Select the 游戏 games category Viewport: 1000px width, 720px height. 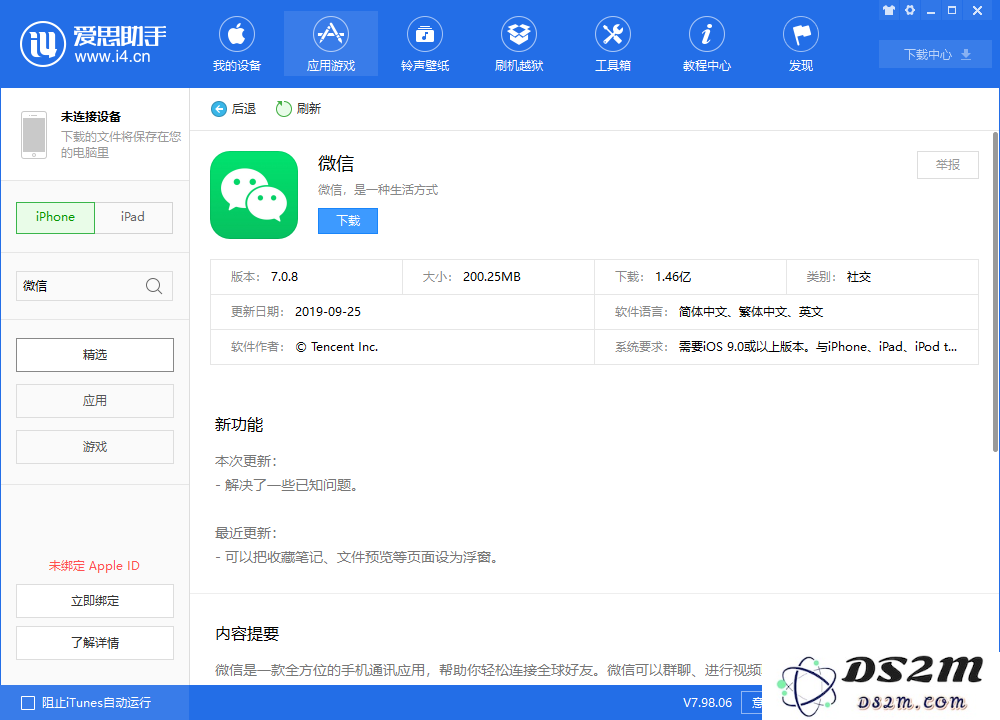[95, 446]
